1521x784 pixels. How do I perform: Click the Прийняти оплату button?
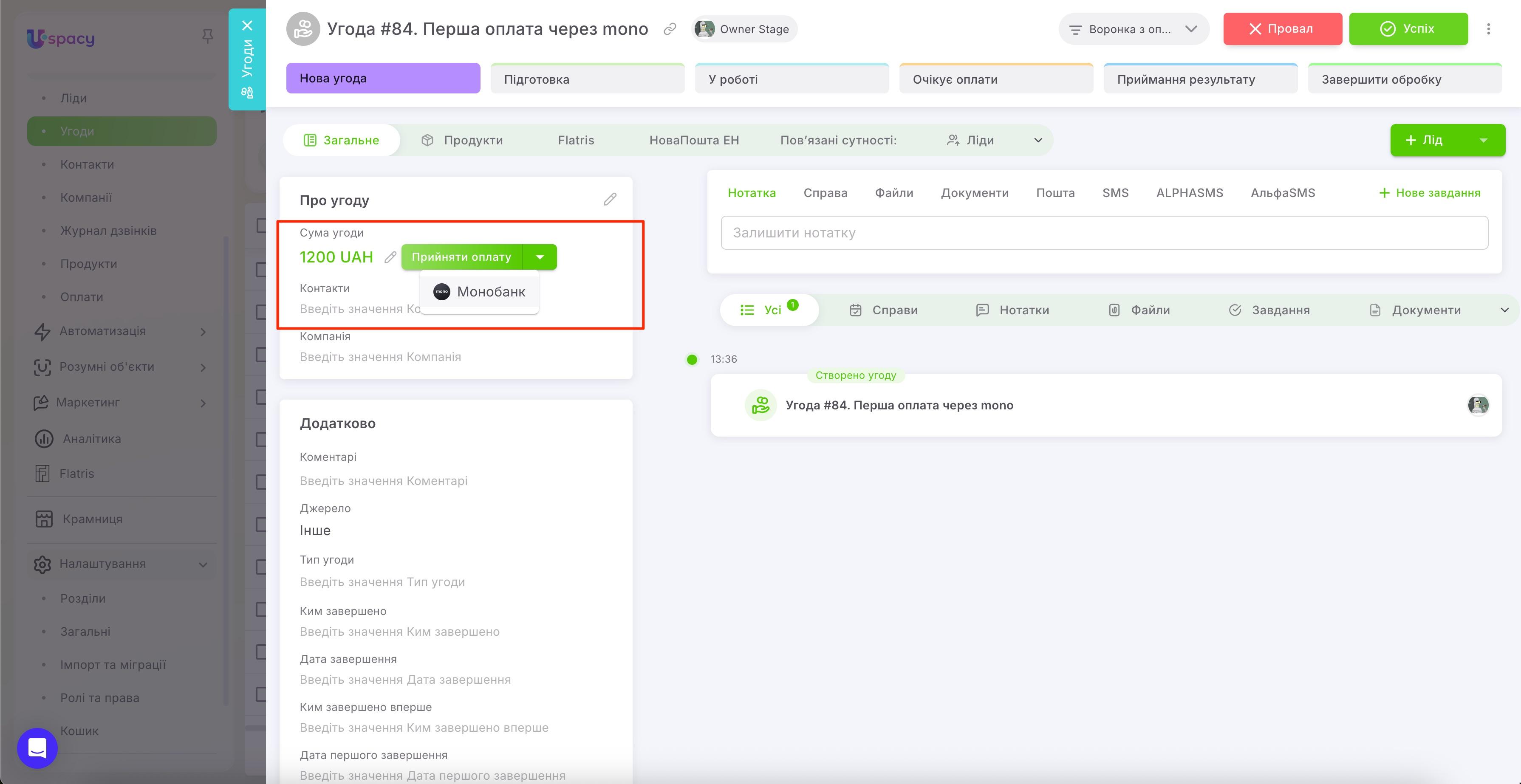pyautogui.click(x=462, y=257)
